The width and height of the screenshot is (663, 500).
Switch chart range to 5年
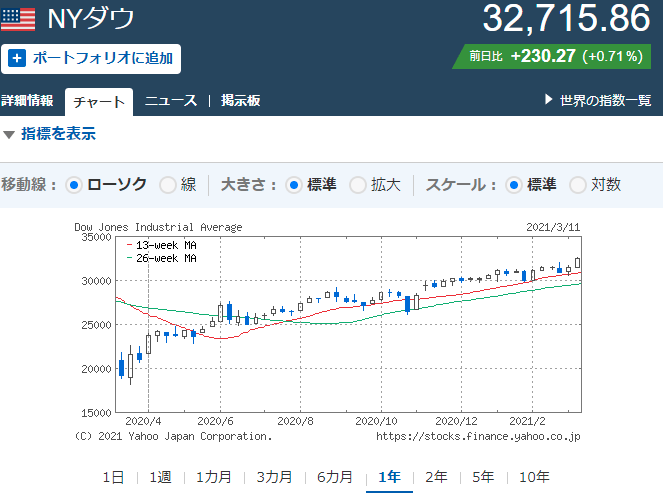point(483,477)
